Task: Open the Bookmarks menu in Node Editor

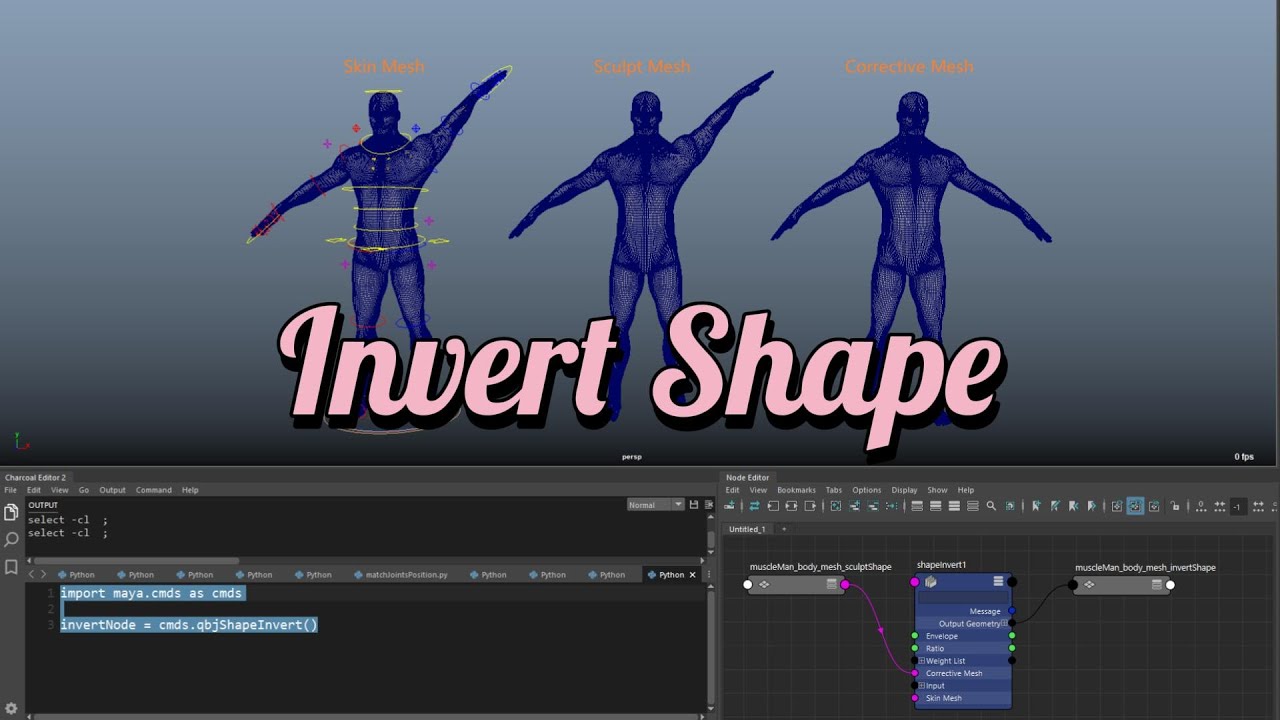Action: point(796,490)
